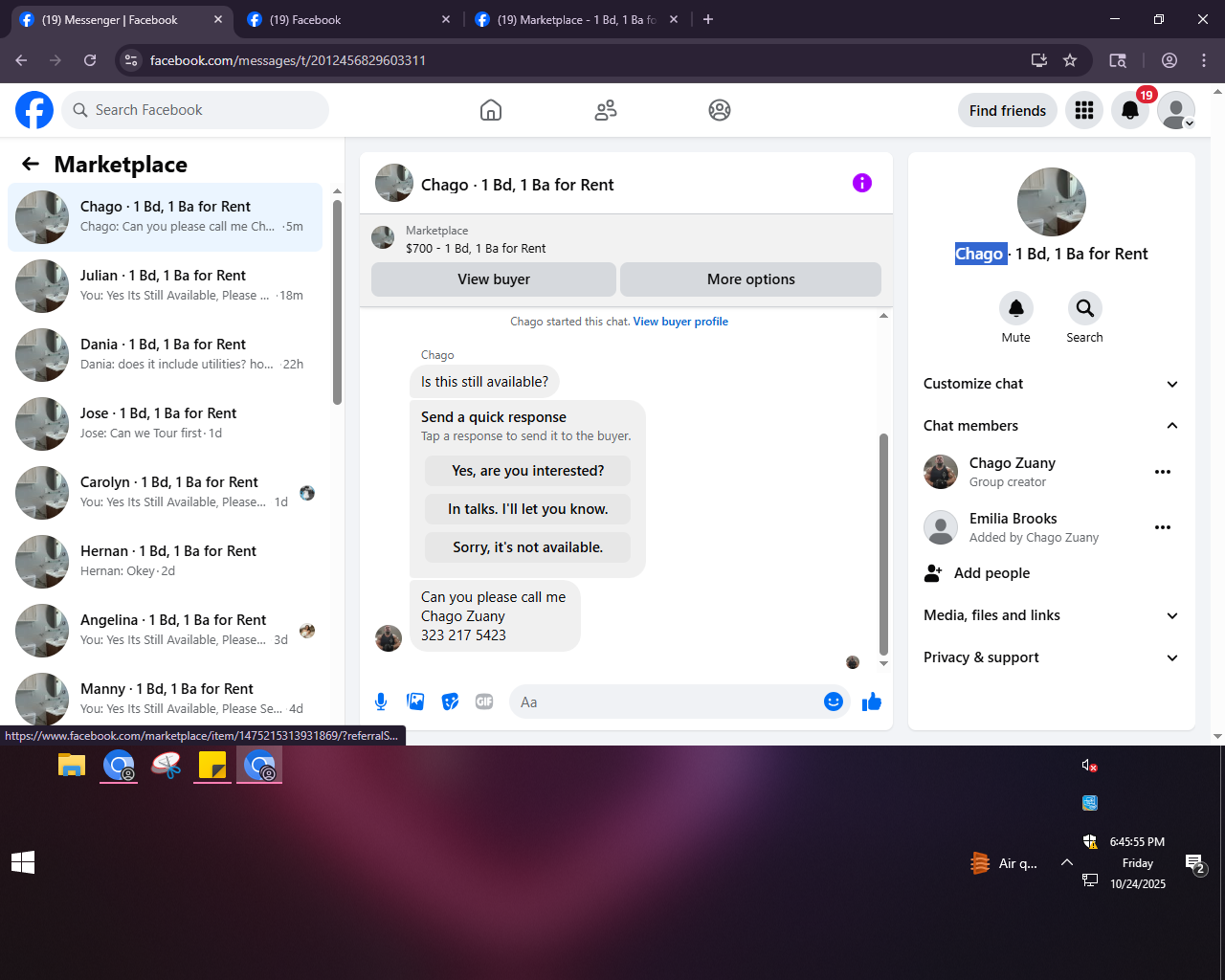Go back using Marketplace arrow

coord(31,164)
